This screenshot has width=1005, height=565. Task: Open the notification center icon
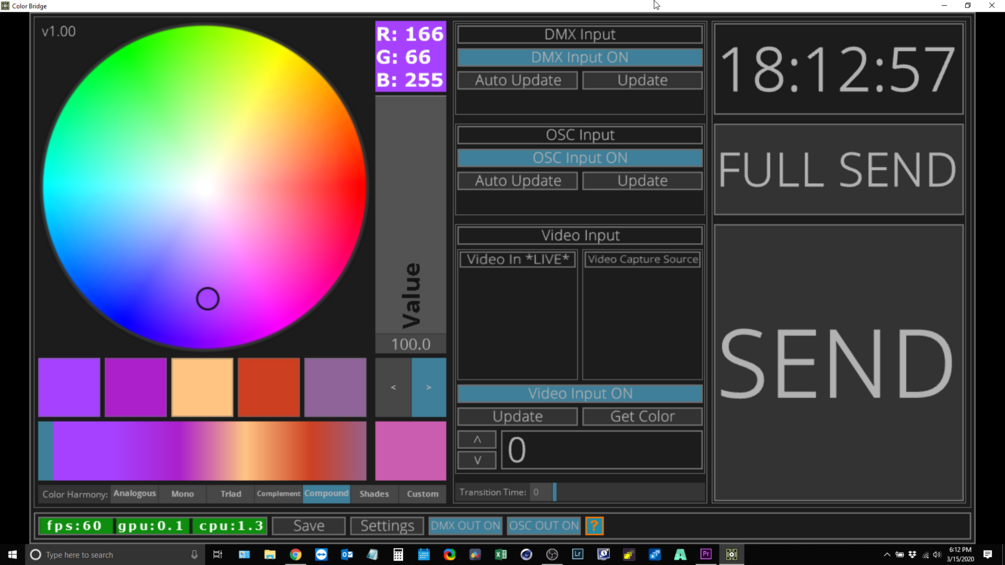coord(988,555)
